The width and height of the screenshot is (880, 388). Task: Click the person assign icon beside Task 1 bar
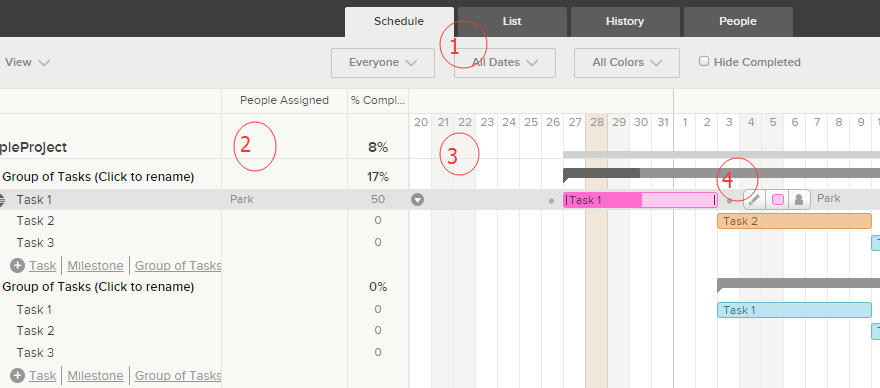pos(799,199)
